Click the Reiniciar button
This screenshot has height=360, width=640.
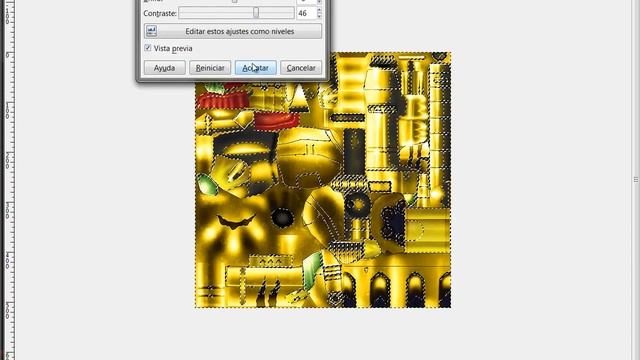210,68
